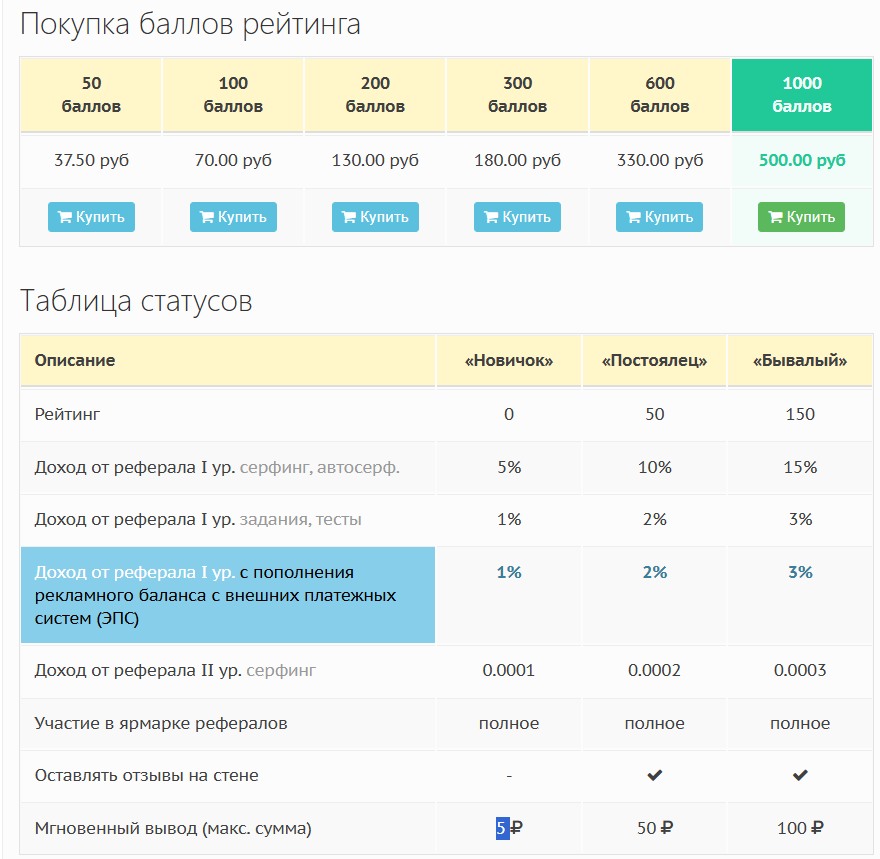
Task: Click the 500.00 руб price
Action: (802, 160)
